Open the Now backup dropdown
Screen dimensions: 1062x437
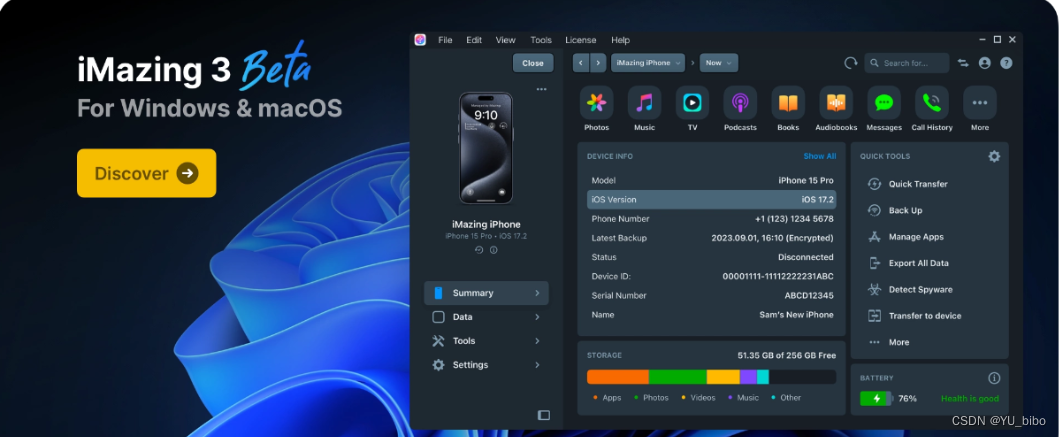(719, 63)
